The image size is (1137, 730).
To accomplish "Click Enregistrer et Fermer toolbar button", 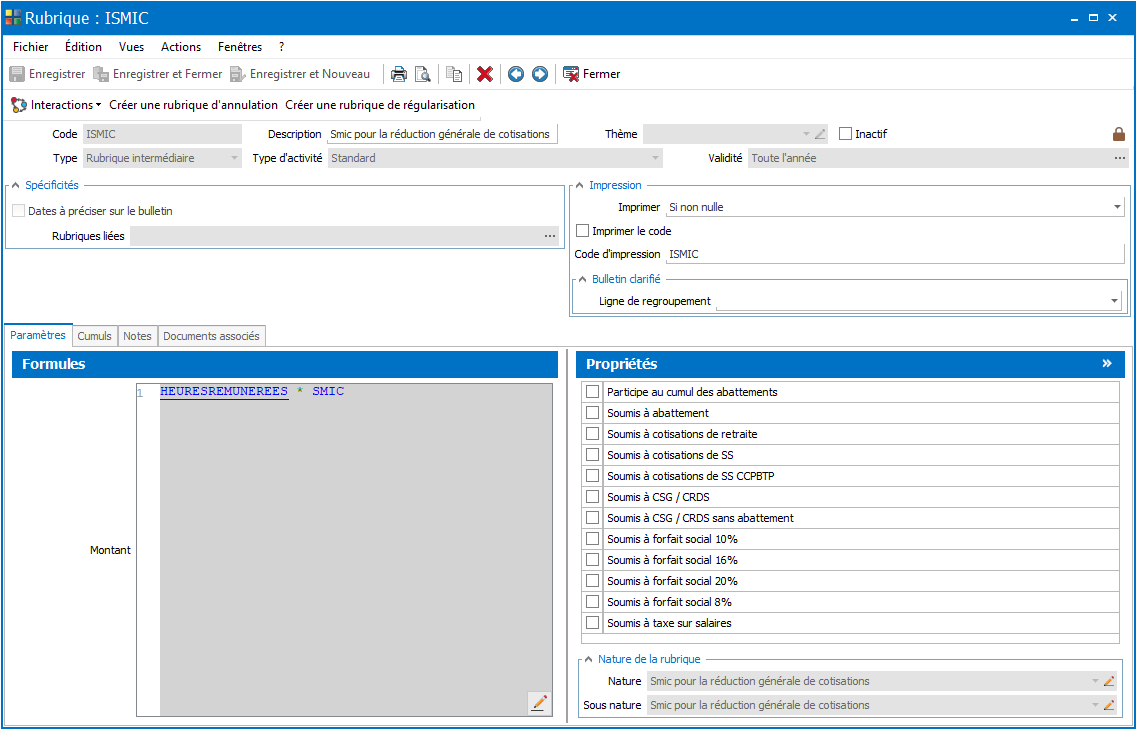I will click(158, 74).
